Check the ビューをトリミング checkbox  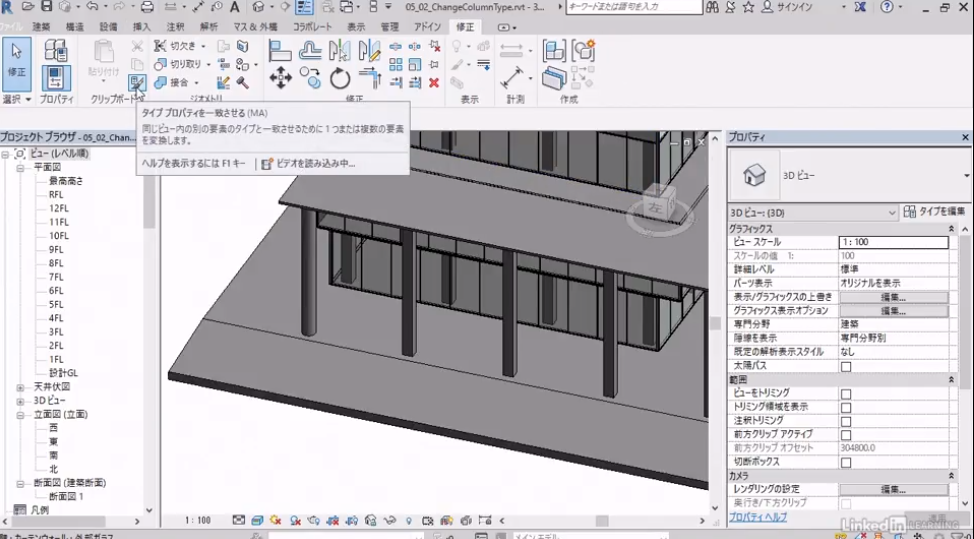click(846, 394)
